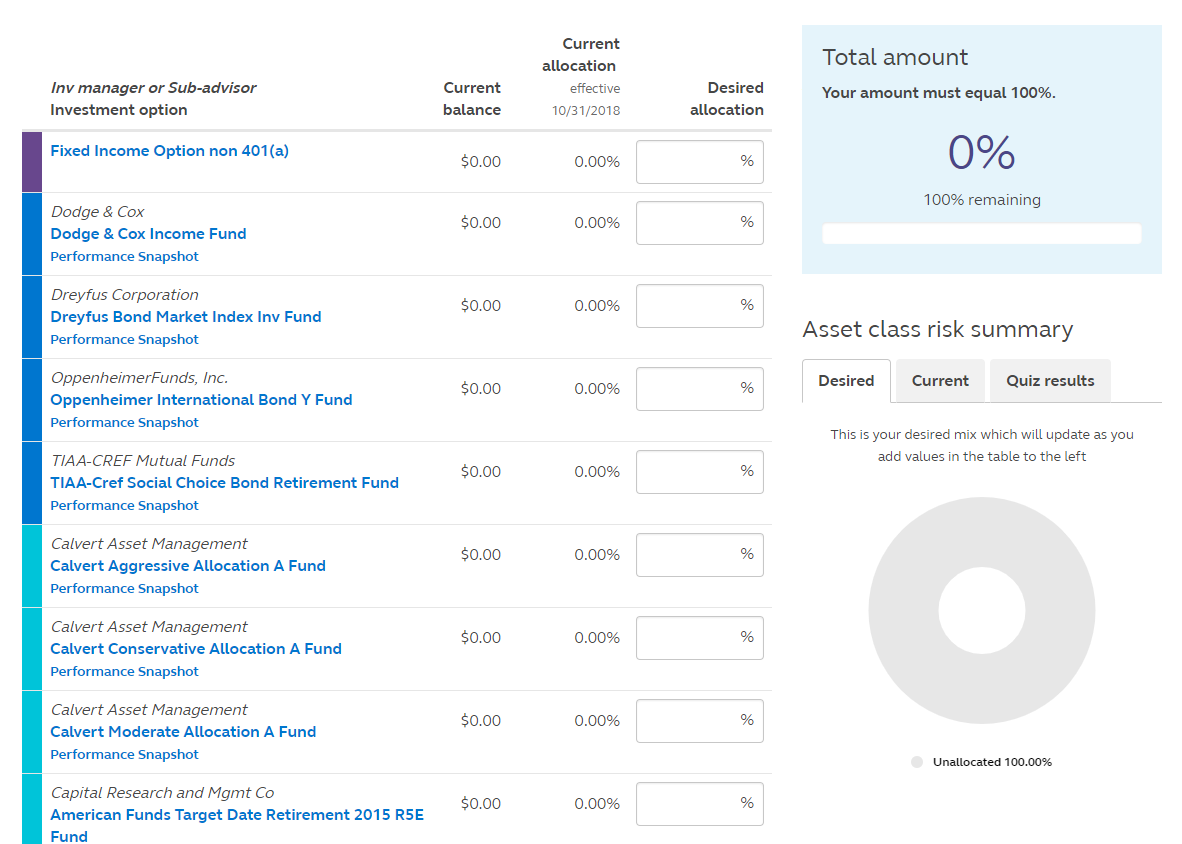Click the teal swatch beside Calvert Aggressive Allocation
Screen dimensions: 1182x844
coord(32,565)
